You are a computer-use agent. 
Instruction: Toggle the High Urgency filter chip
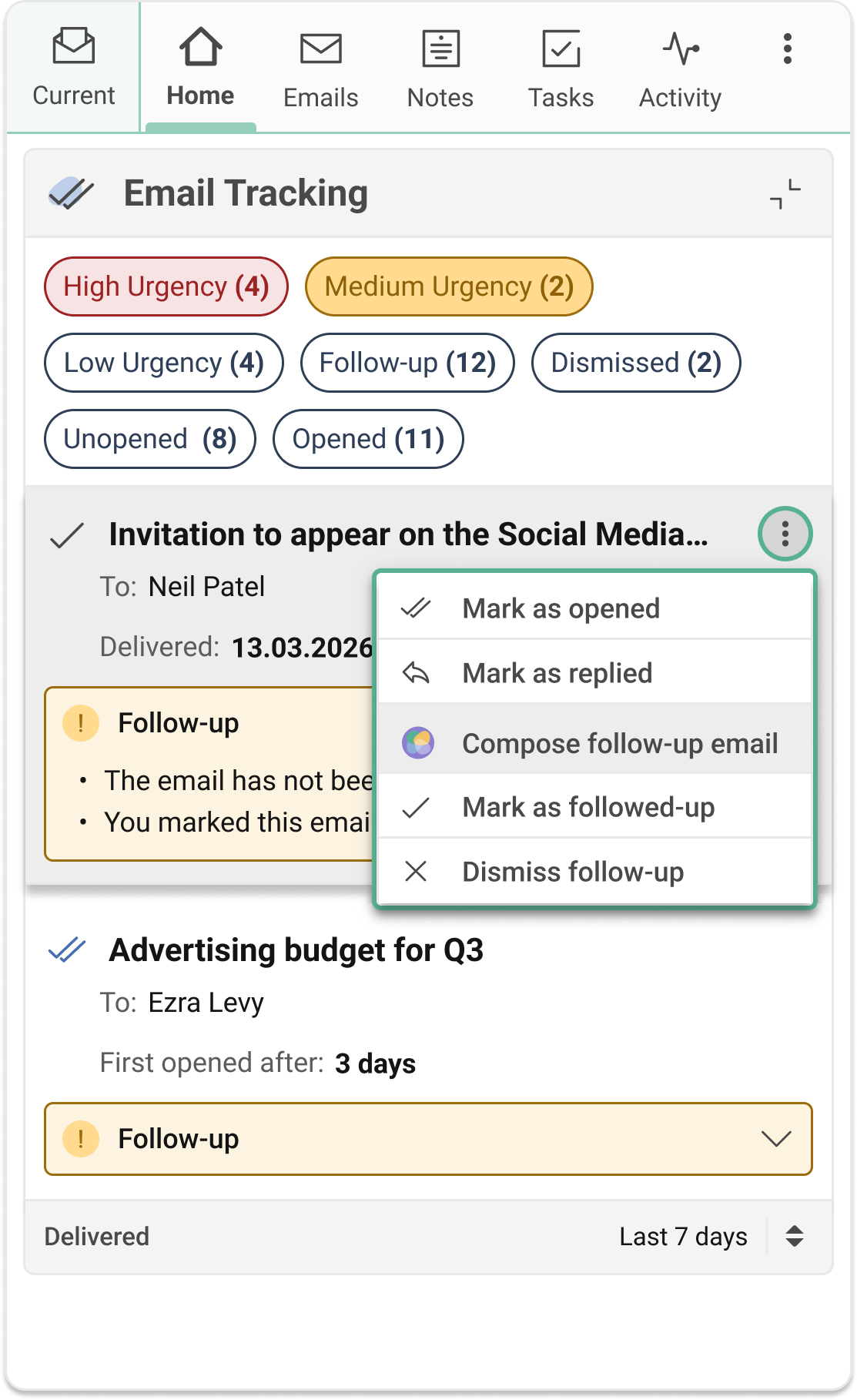(166, 286)
